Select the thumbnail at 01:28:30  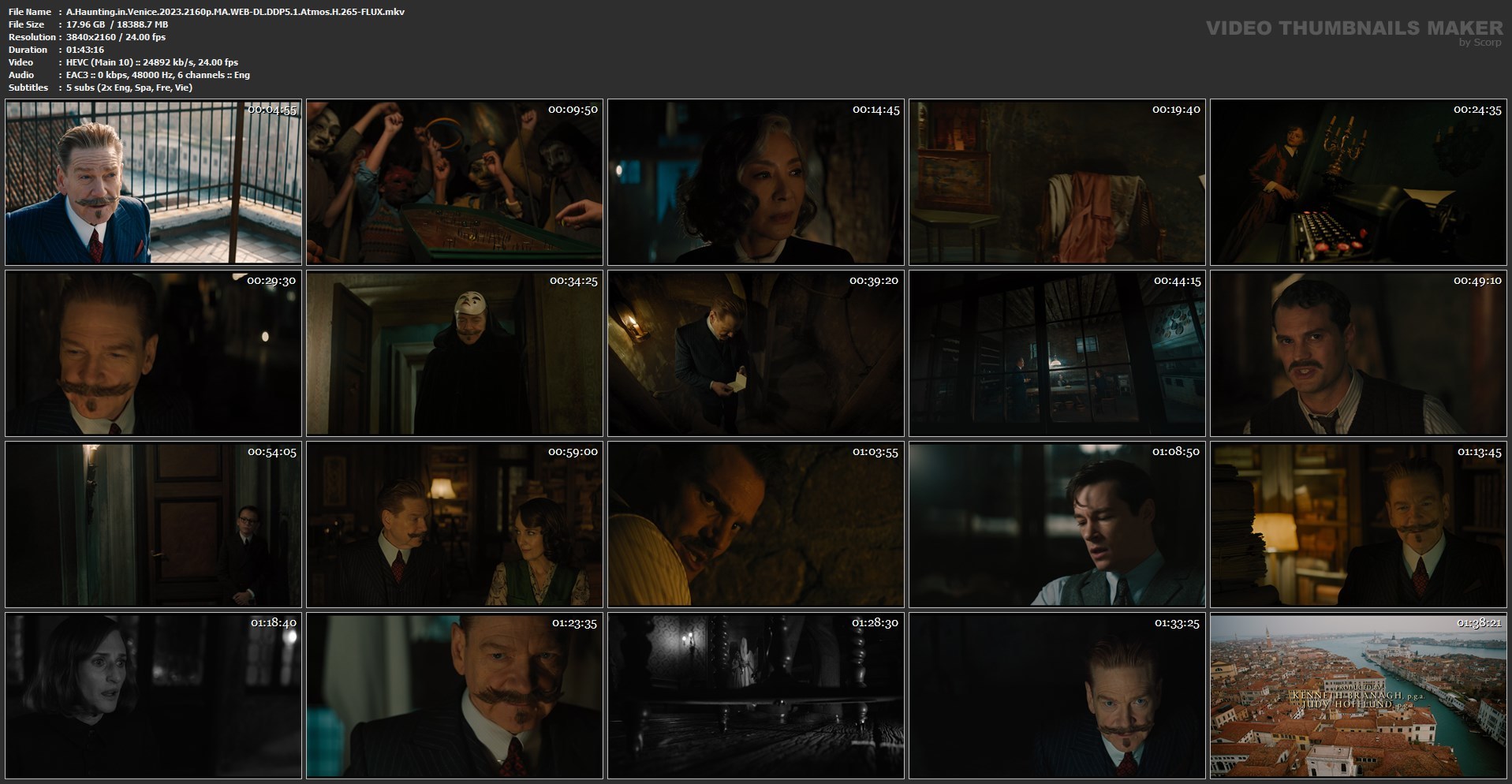click(756, 696)
